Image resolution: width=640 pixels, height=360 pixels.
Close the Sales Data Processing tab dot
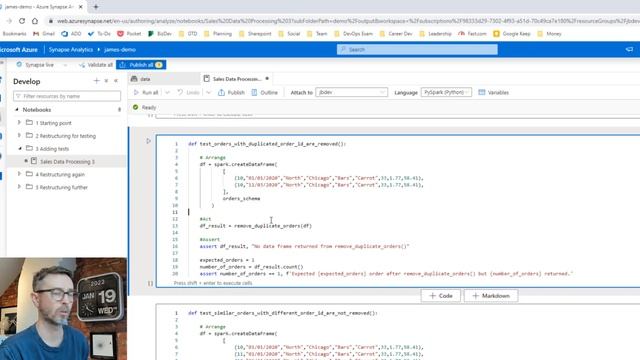(x=267, y=79)
